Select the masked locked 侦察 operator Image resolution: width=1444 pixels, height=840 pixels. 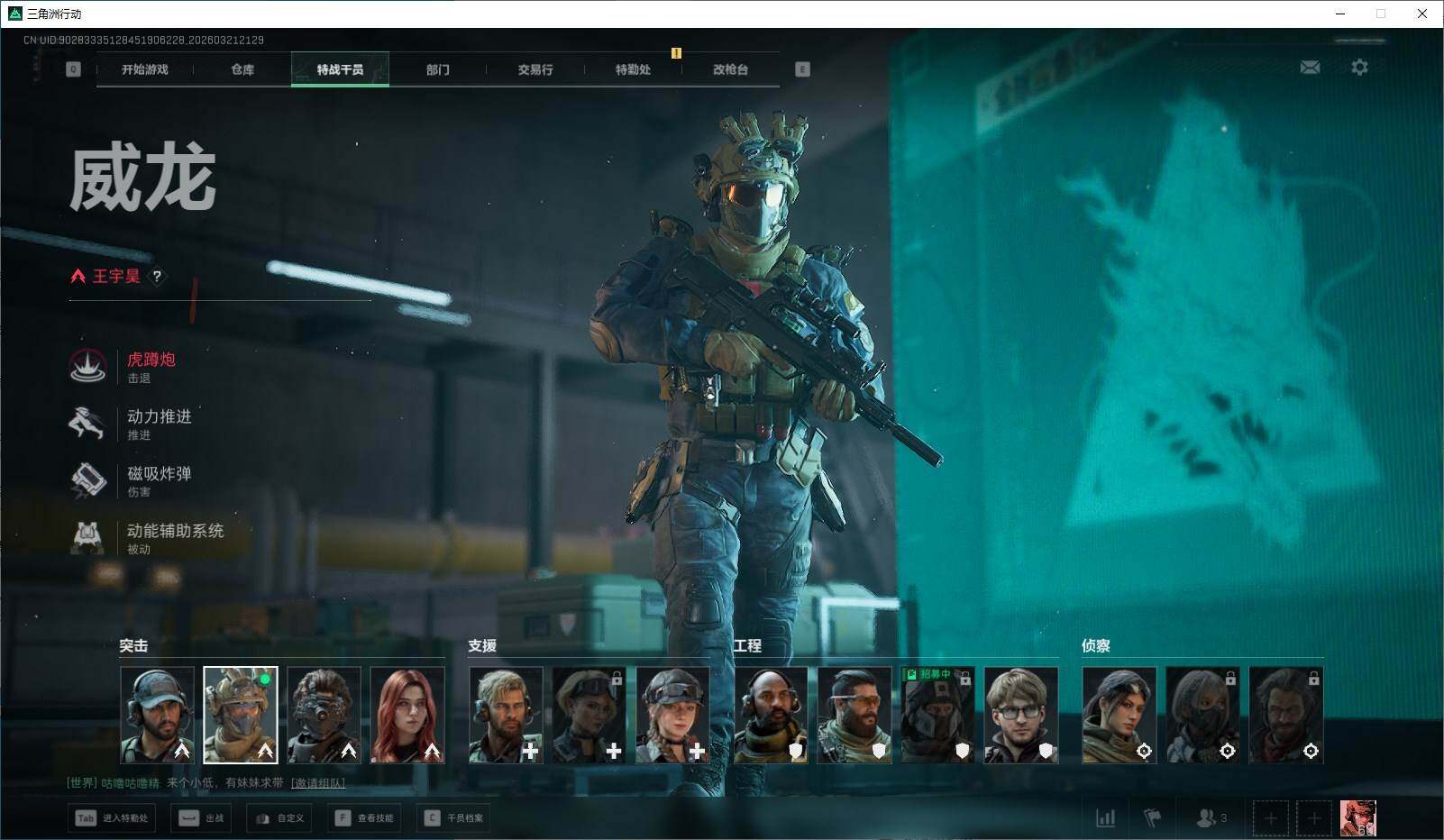(x=1203, y=716)
